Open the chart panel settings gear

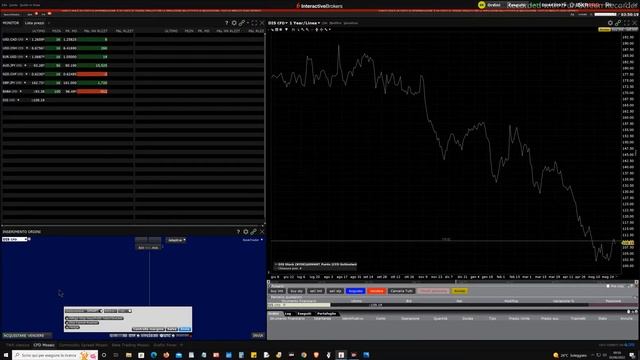(x=610, y=23)
